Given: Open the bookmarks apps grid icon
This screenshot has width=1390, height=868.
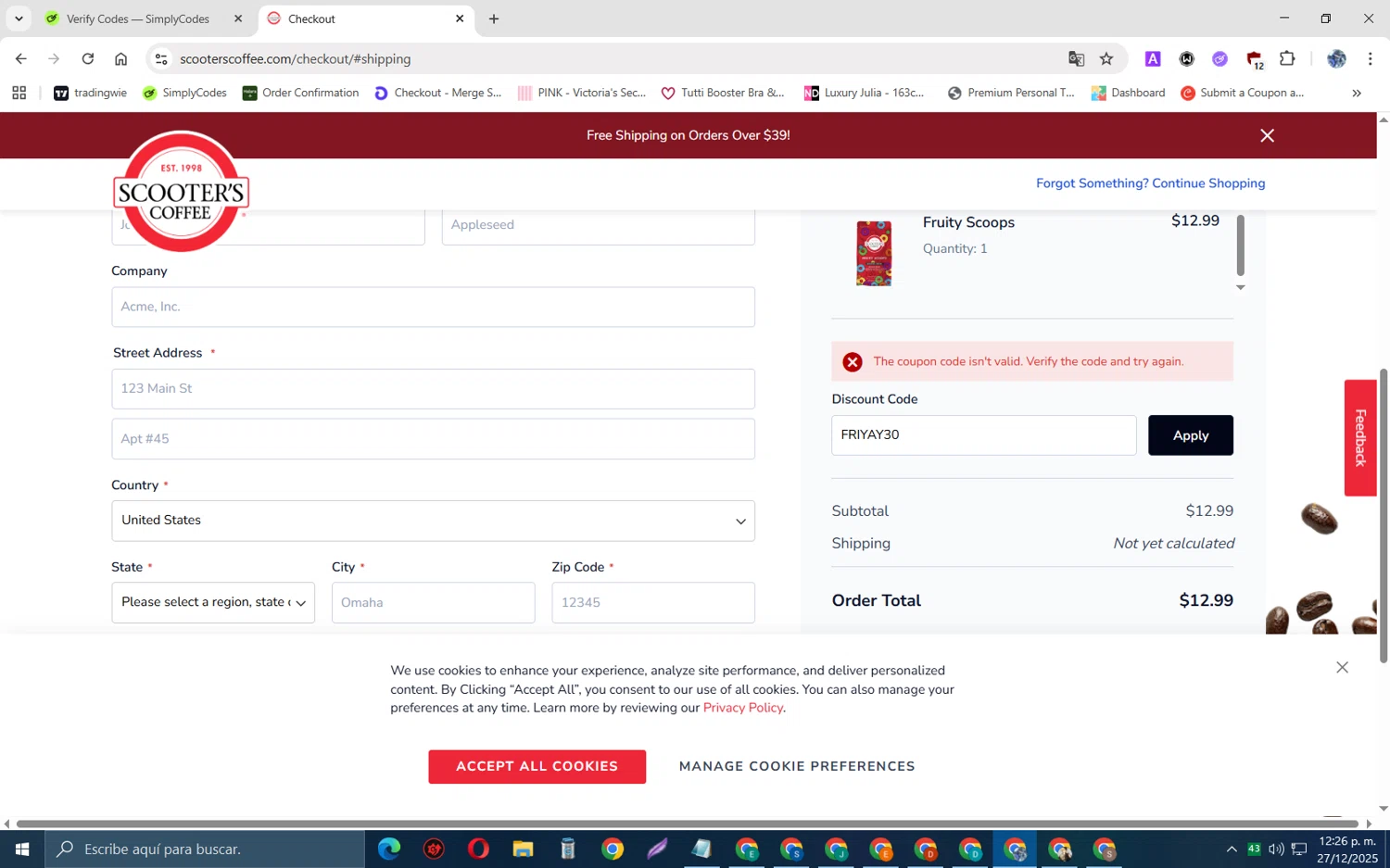Looking at the screenshot, I should click(19, 93).
